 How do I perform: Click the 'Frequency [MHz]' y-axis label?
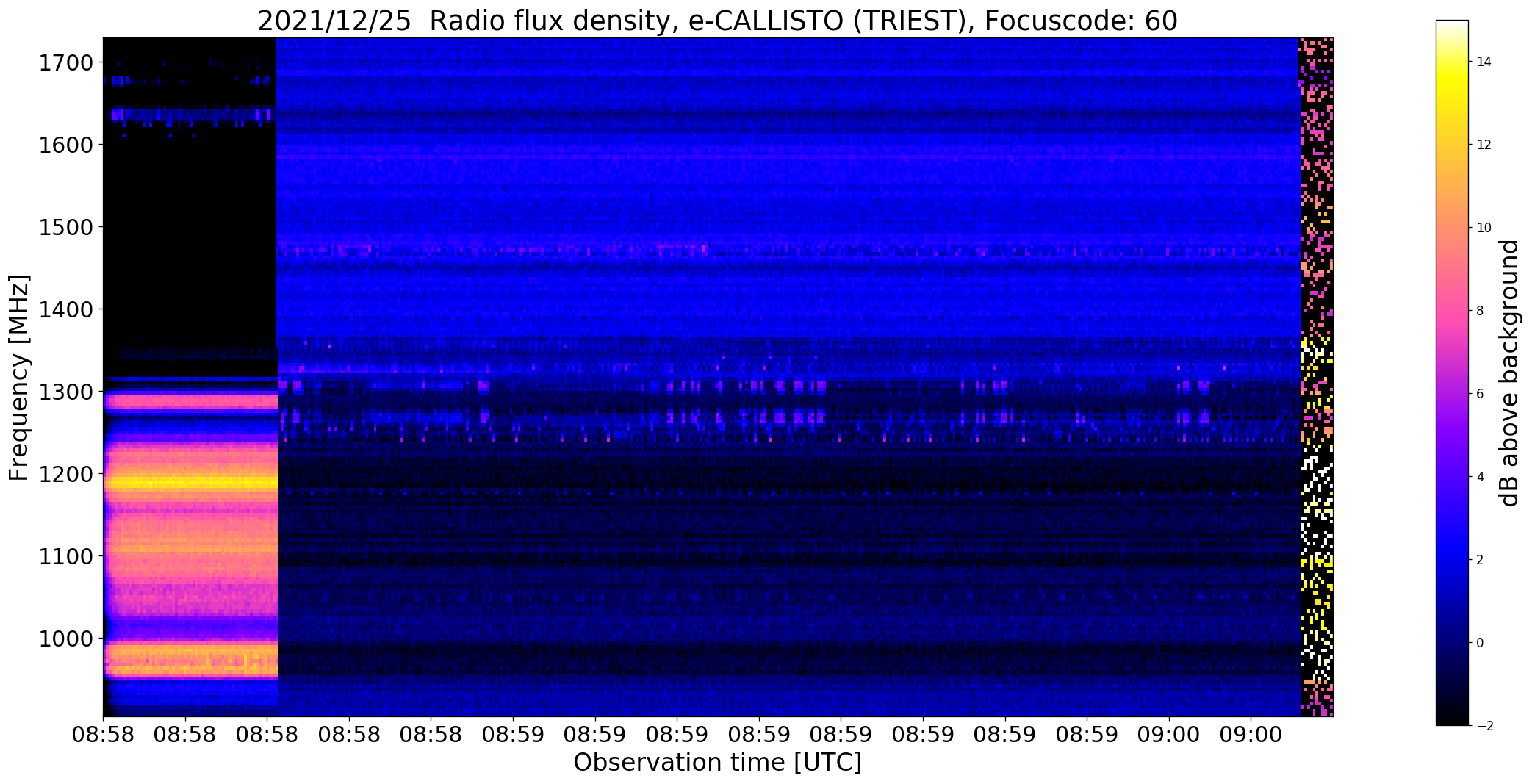pyautogui.click(x=19, y=378)
